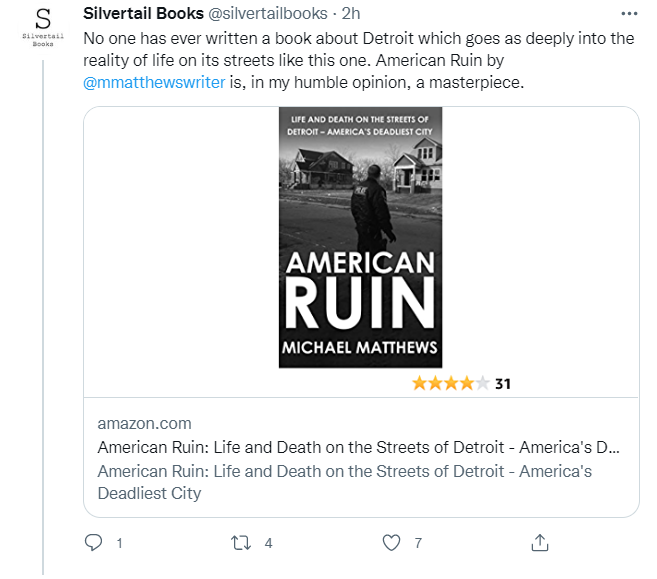Click the Share upload arrow icon
The height and width of the screenshot is (579, 657).
coord(539,543)
